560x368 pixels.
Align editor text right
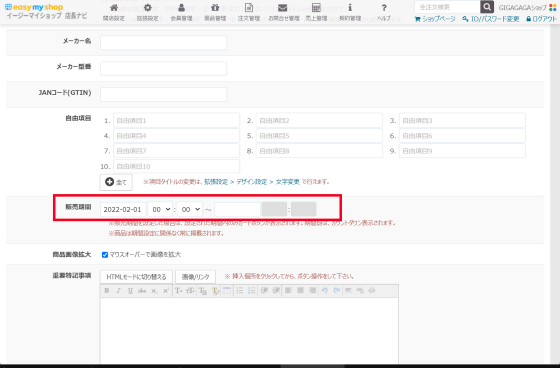pyautogui.click(x=312, y=291)
